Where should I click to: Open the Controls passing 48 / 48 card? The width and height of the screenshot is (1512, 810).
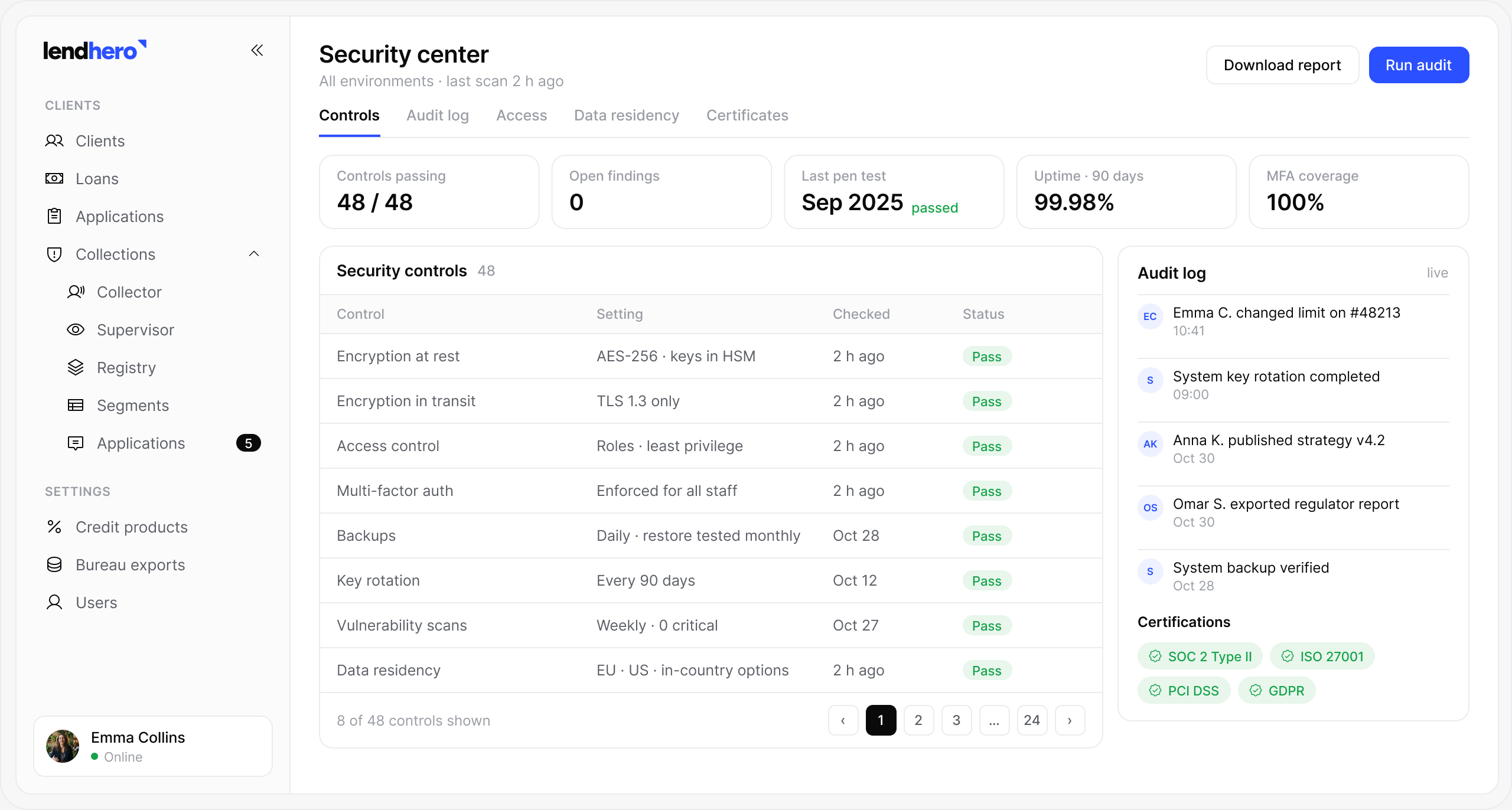coord(429,192)
